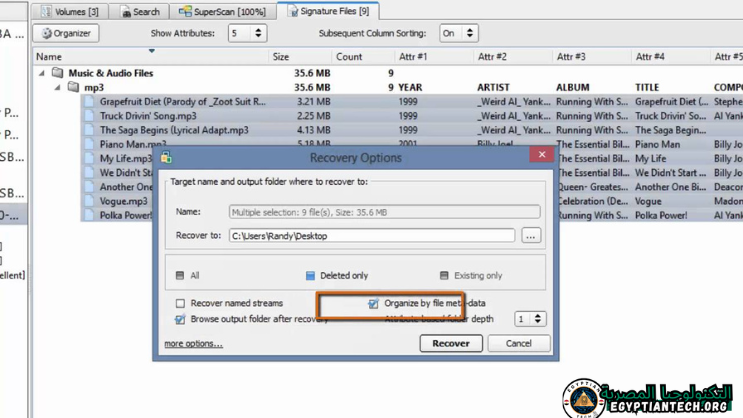The image size is (743, 418).
Task: Click the ALBUM attribute label
Action: click(x=572, y=87)
